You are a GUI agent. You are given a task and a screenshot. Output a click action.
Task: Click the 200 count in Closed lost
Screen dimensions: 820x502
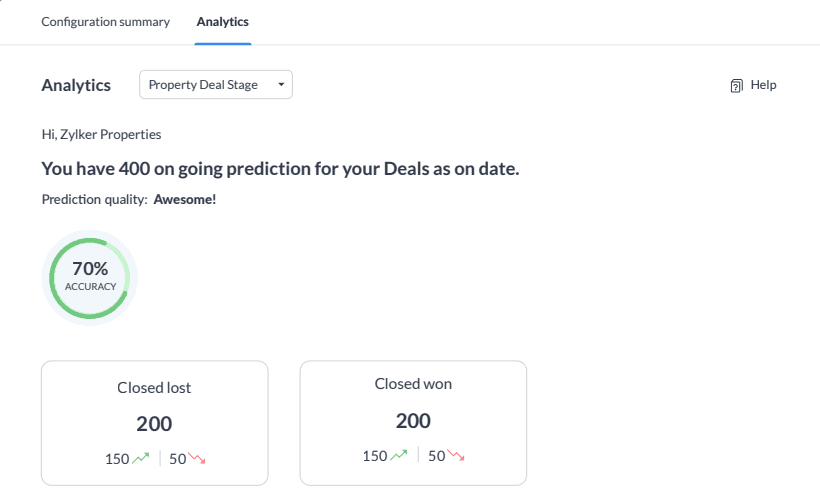click(x=154, y=423)
